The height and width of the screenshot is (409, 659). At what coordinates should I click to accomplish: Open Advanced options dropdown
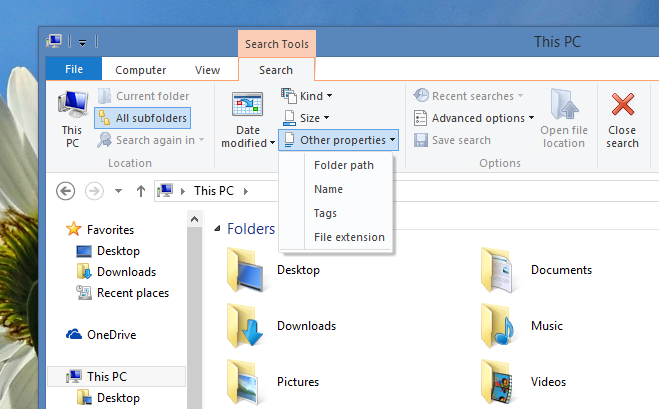(x=474, y=118)
